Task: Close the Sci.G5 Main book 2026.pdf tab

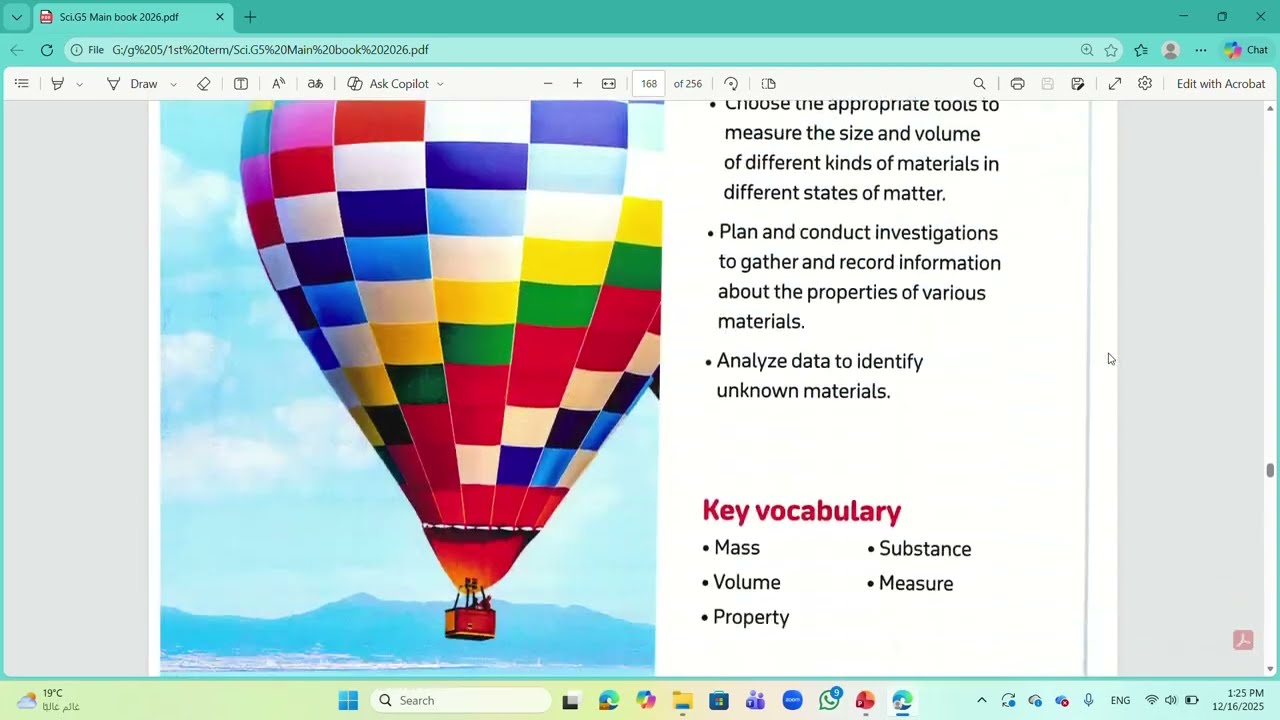Action: tap(220, 17)
